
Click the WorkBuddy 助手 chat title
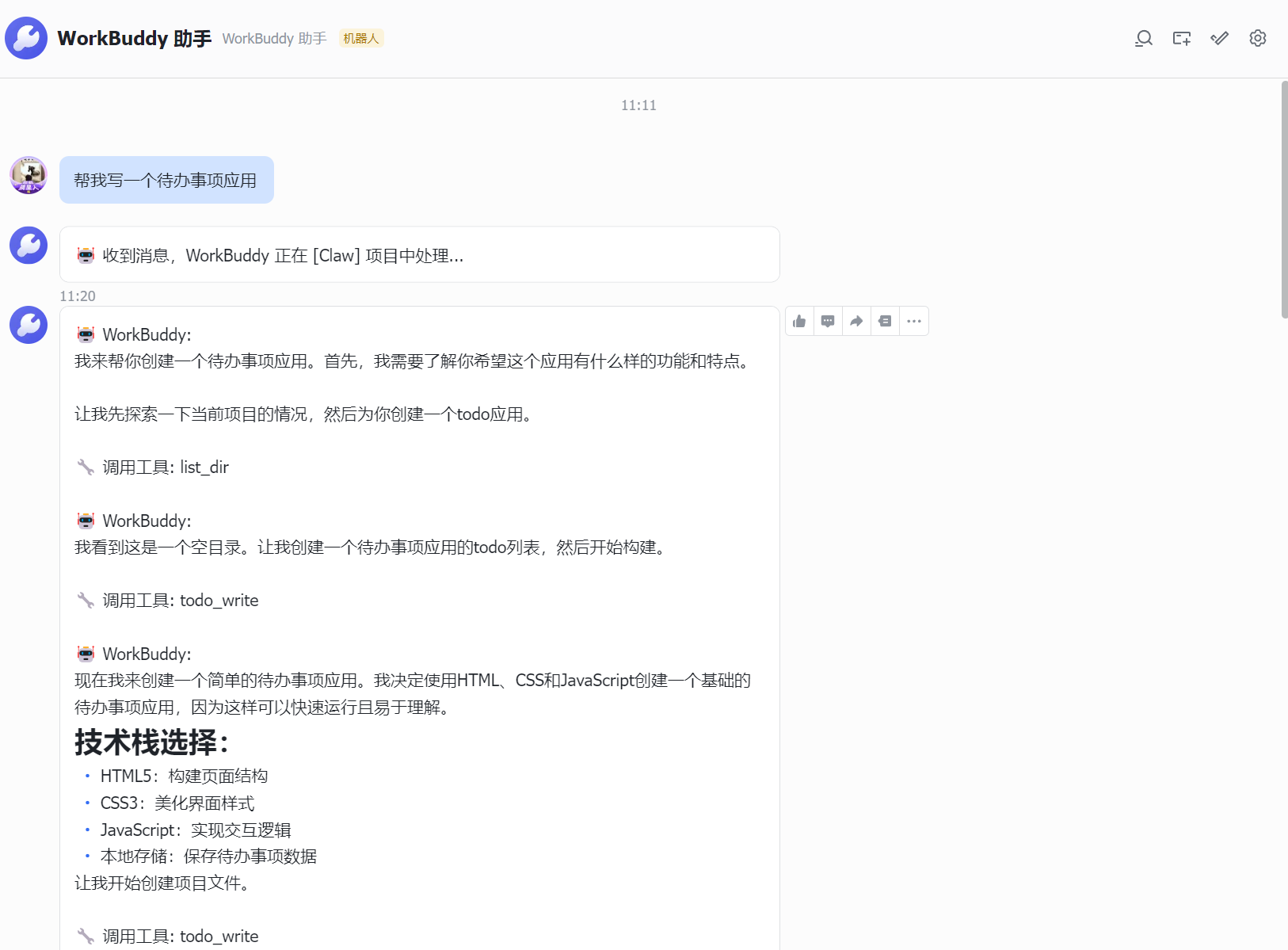(x=135, y=38)
